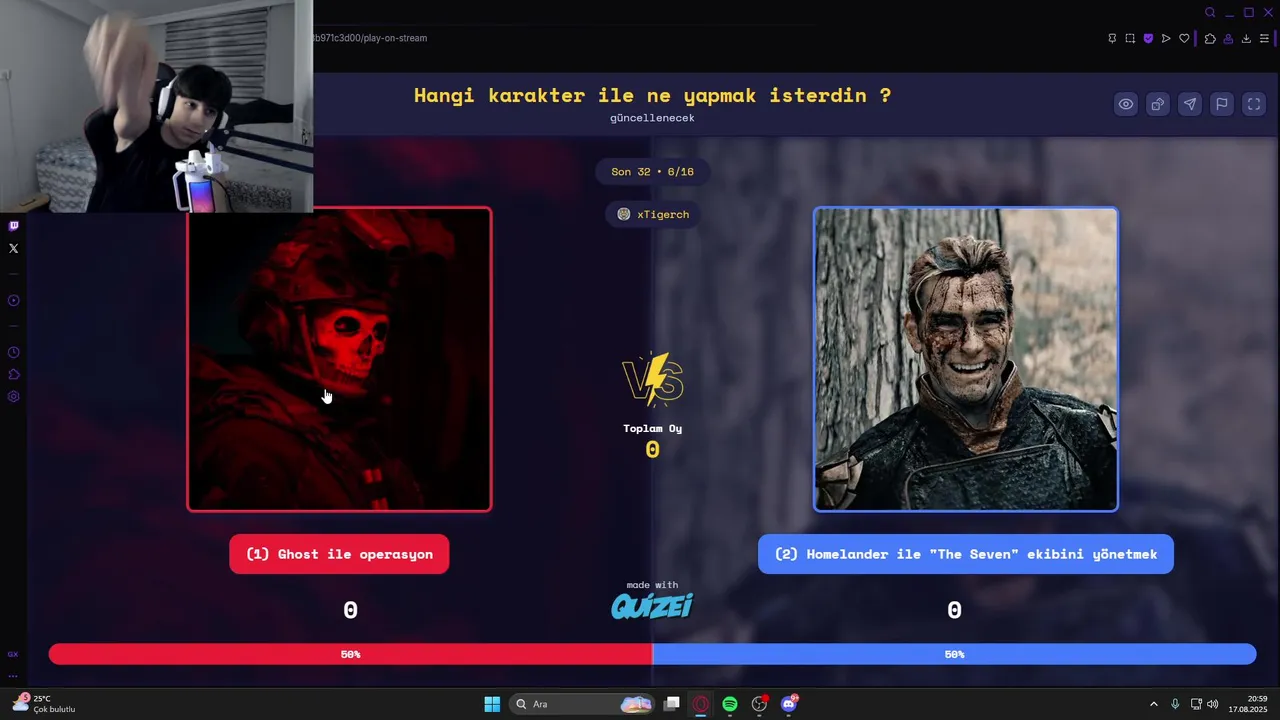The height and width of the screenshot is (720, 1280).
Task: Click the Opera GX taskbar icon
Action: pyautogui.click(x=701, y=704)
